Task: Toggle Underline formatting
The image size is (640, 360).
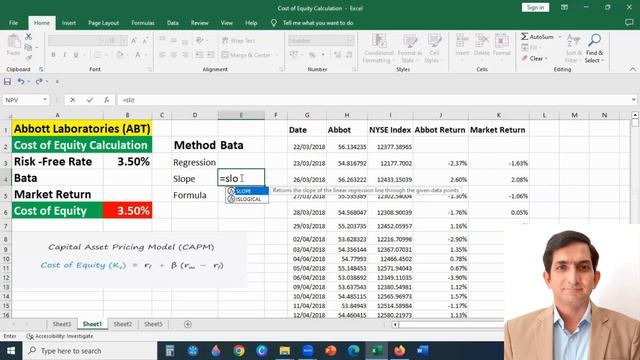Action: [76, 55]
